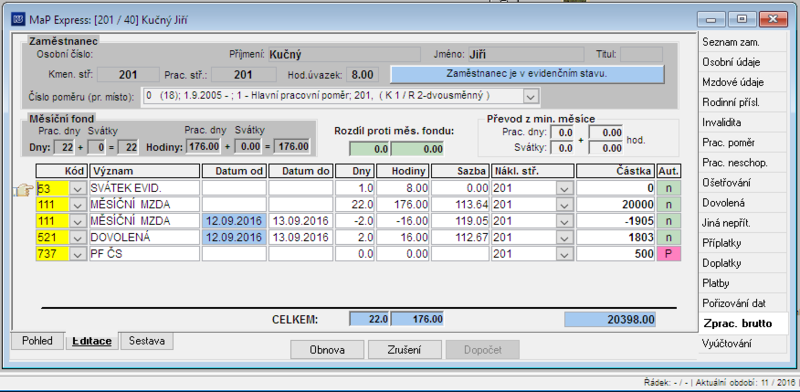Open Rodinní přísl. side menu item
The image size is (800, 392).
742,103
